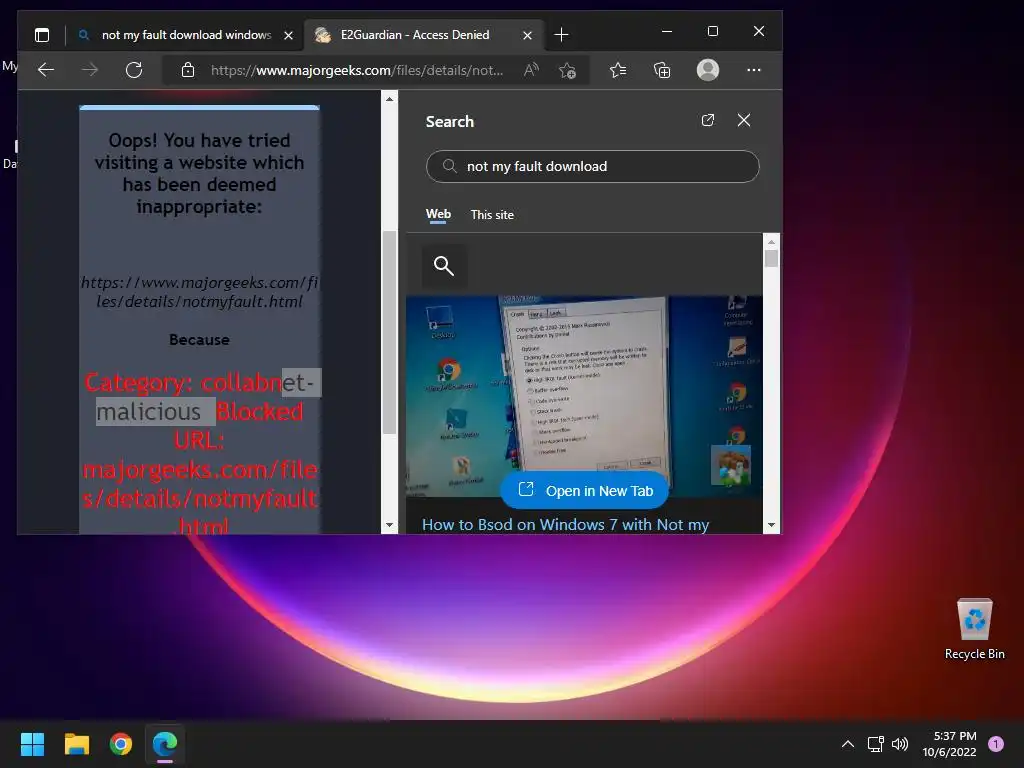Select the E2Guardian - Access Denied tab

pos(415,35)
